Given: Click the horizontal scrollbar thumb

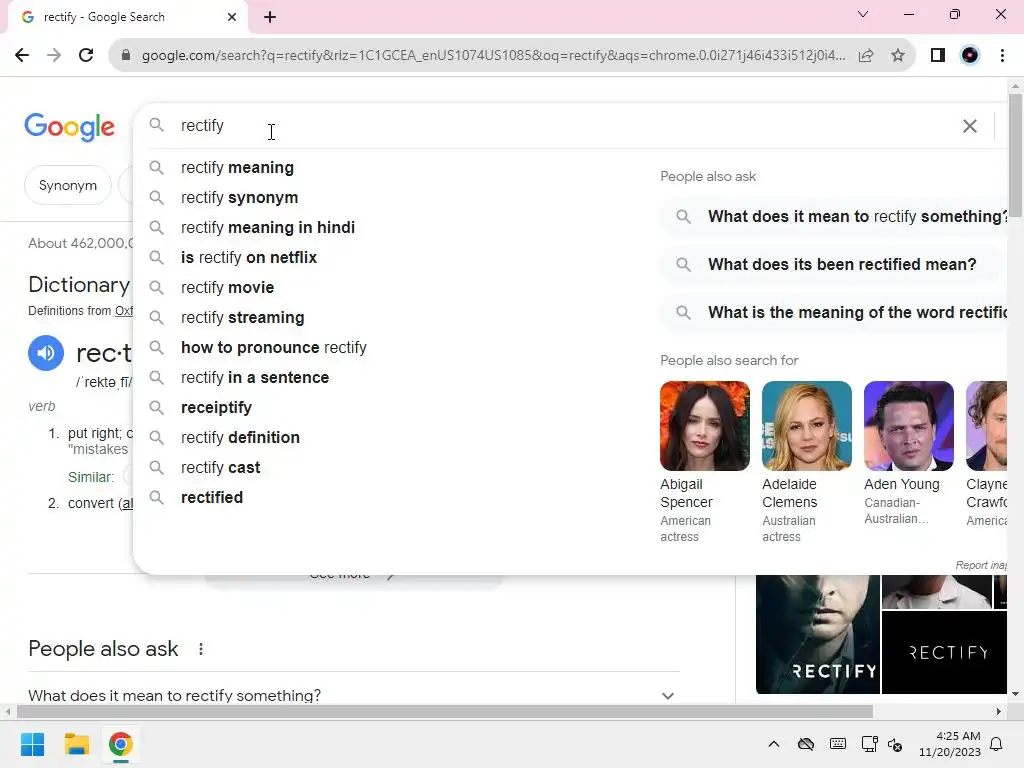Looking at the screenshot, I should click(x=444, y=711).
